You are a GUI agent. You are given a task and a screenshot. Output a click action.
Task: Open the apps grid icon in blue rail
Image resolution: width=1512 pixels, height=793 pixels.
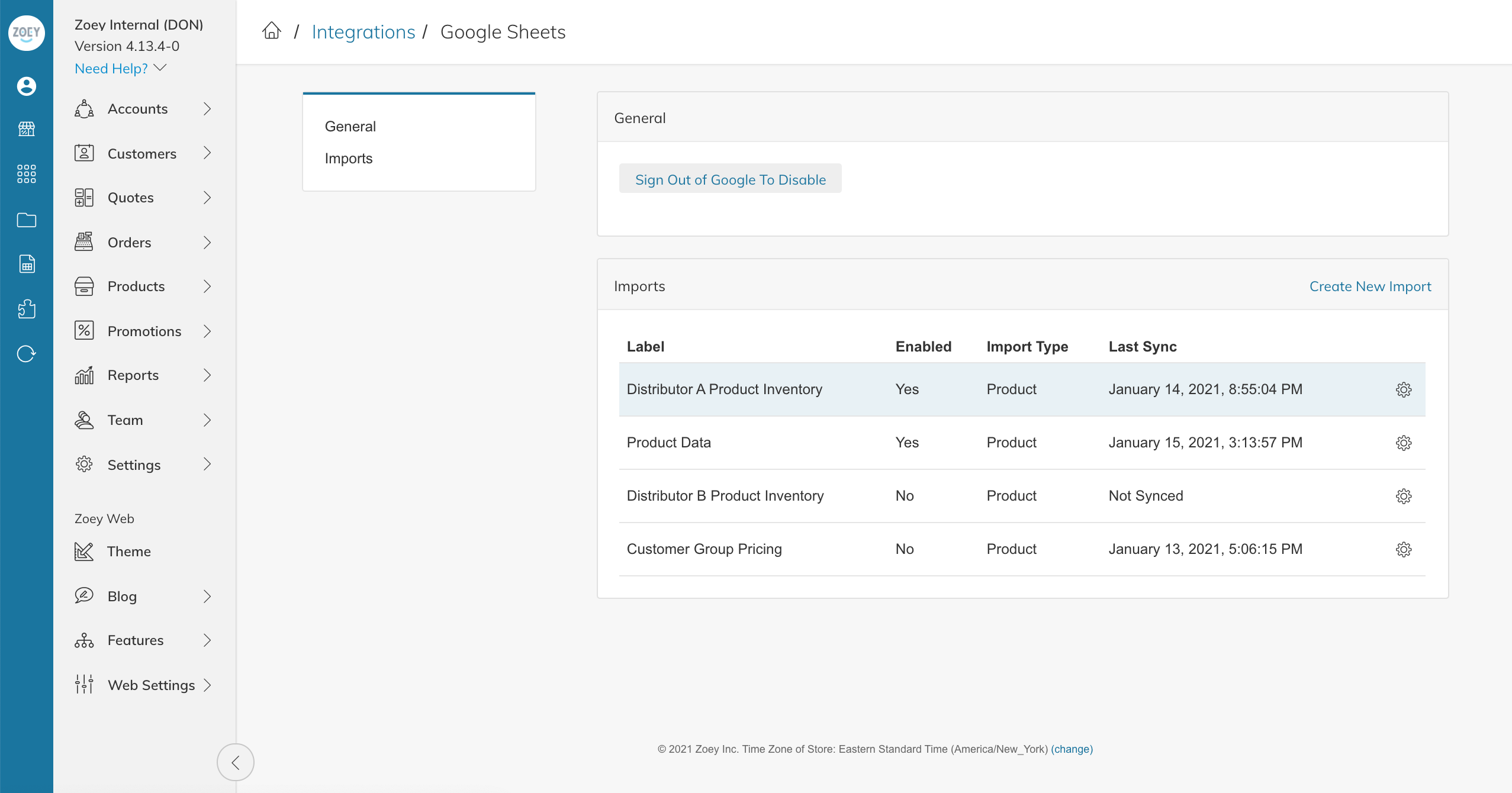point(27,174)
